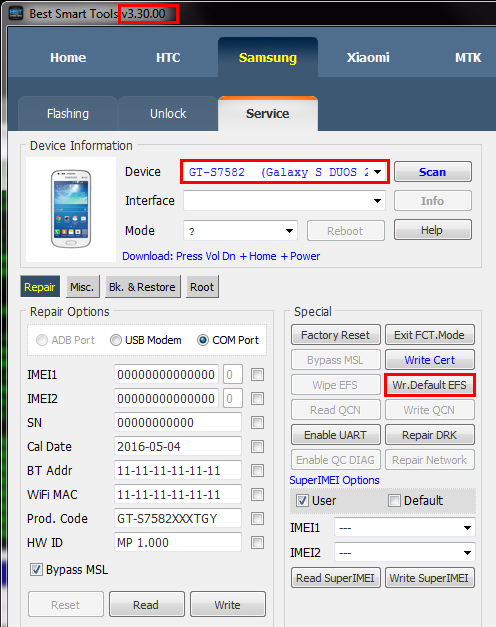Click the Galaxy S DUOS phone thumbnail

pos(71,209)
